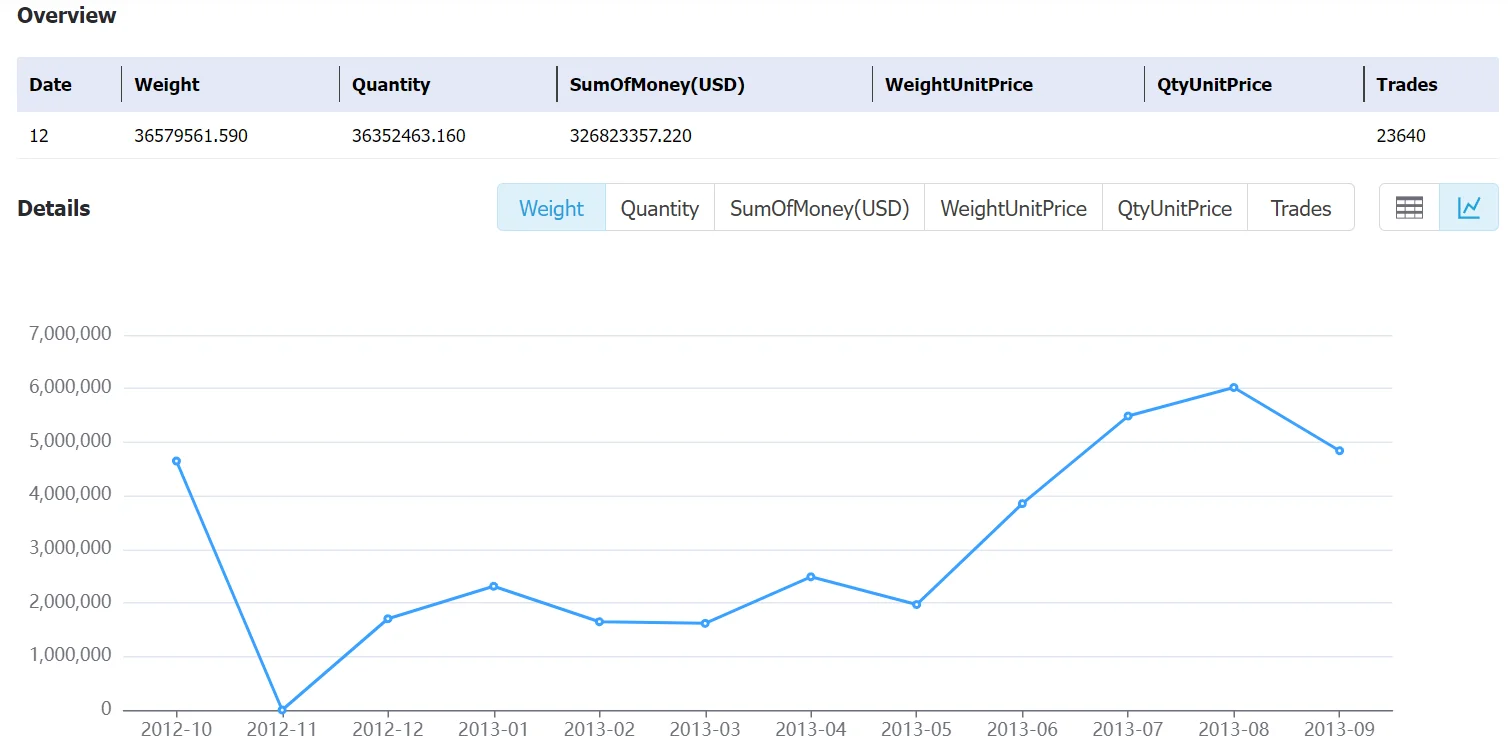Click the 2012-11 zero data point
Screen dimensions: 1508x756
click(282, 710)
